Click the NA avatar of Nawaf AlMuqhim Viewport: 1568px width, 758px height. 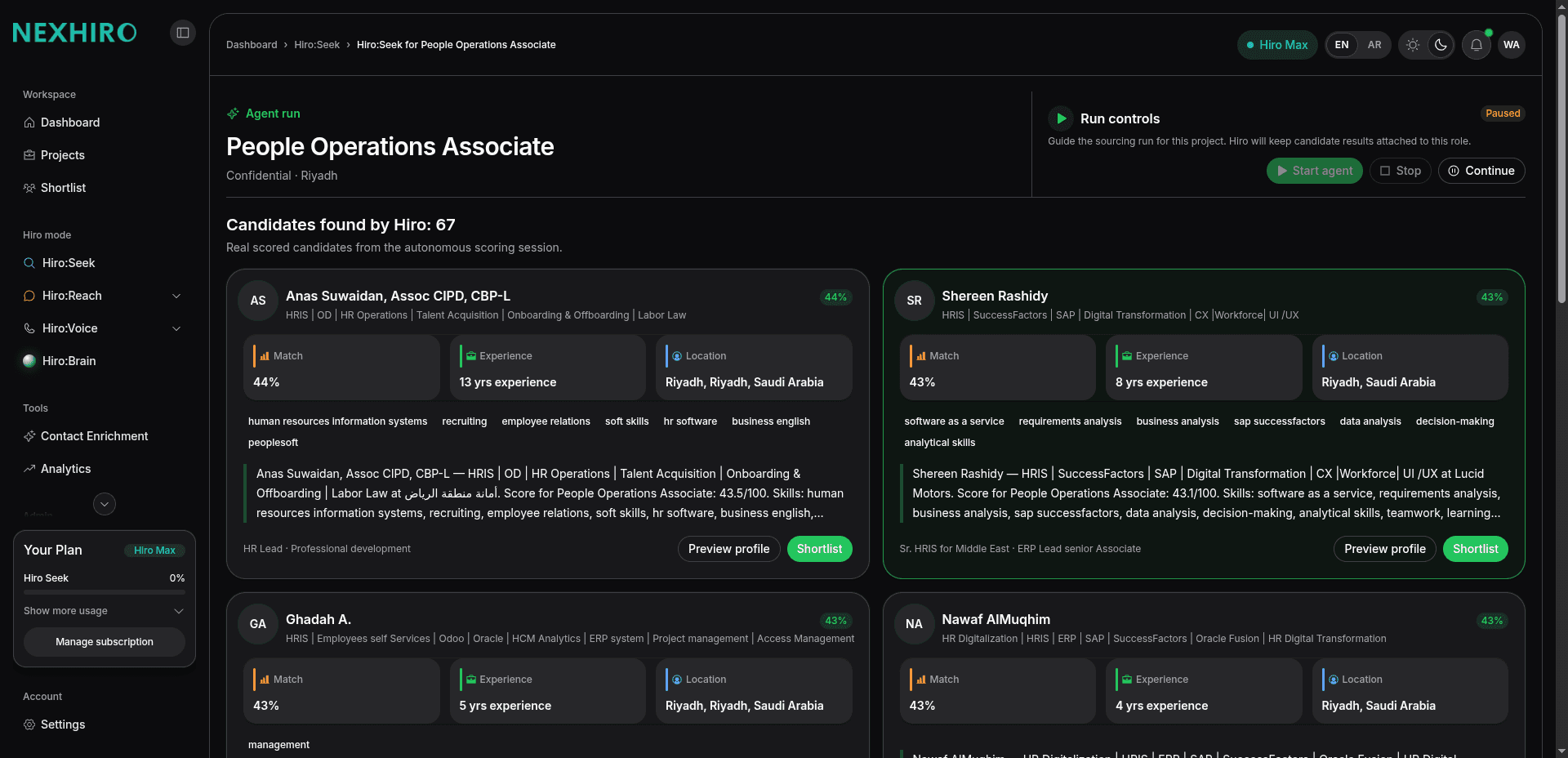coord(914,624)
